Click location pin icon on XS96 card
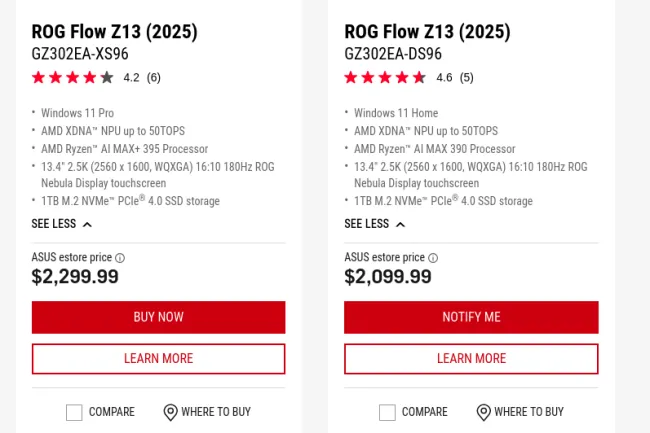Viewport: 650px width, 433px height. (170, 412)
